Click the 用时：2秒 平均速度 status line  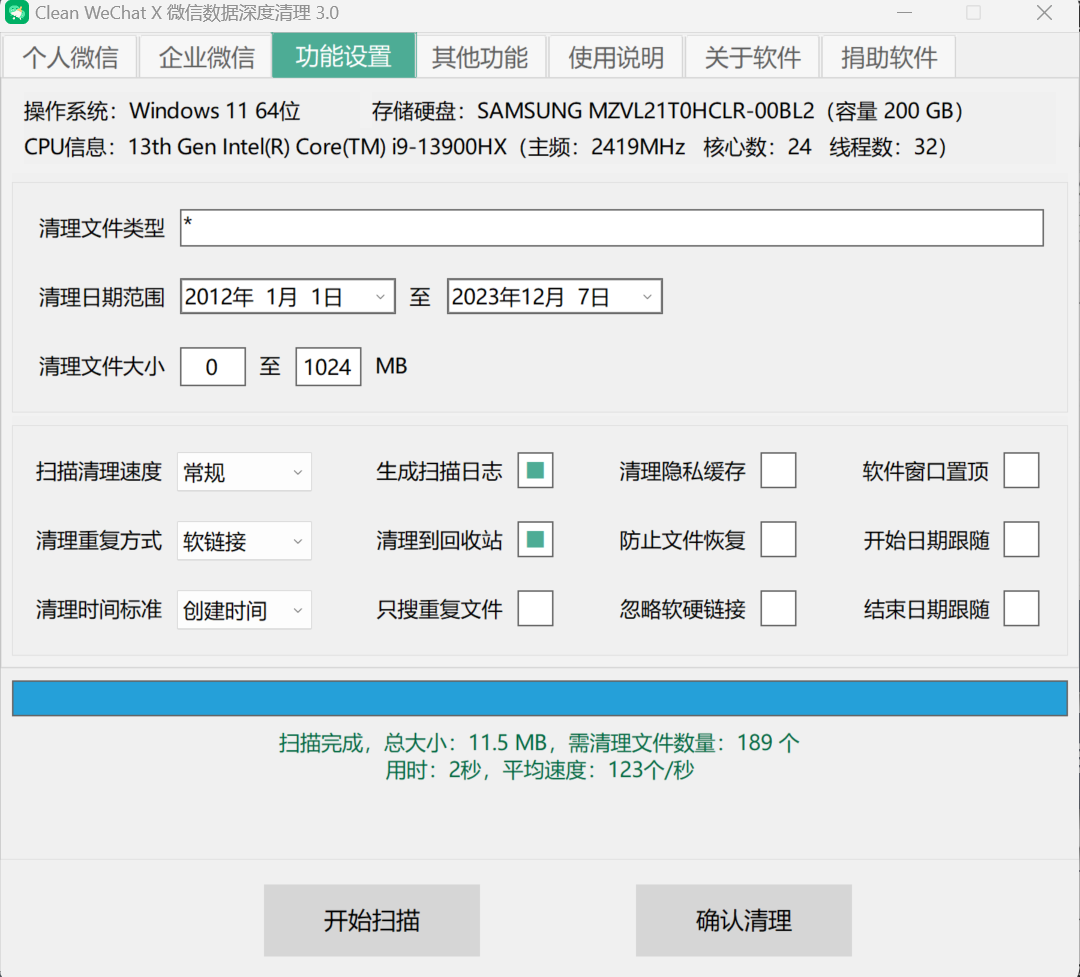coord(539,770)
